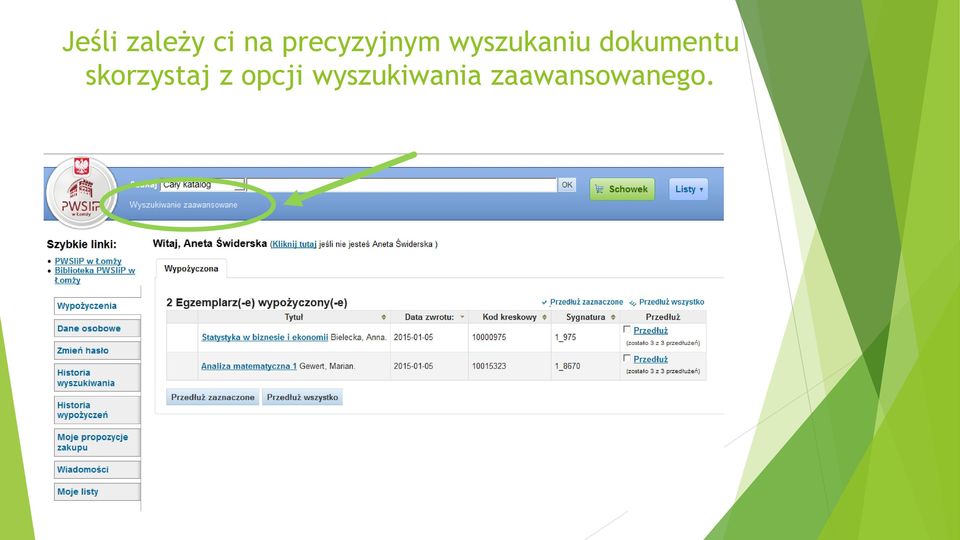Click author name Bielecka, Anna
Viewport: 960px width, 540px height.
(x=358, y=337)
